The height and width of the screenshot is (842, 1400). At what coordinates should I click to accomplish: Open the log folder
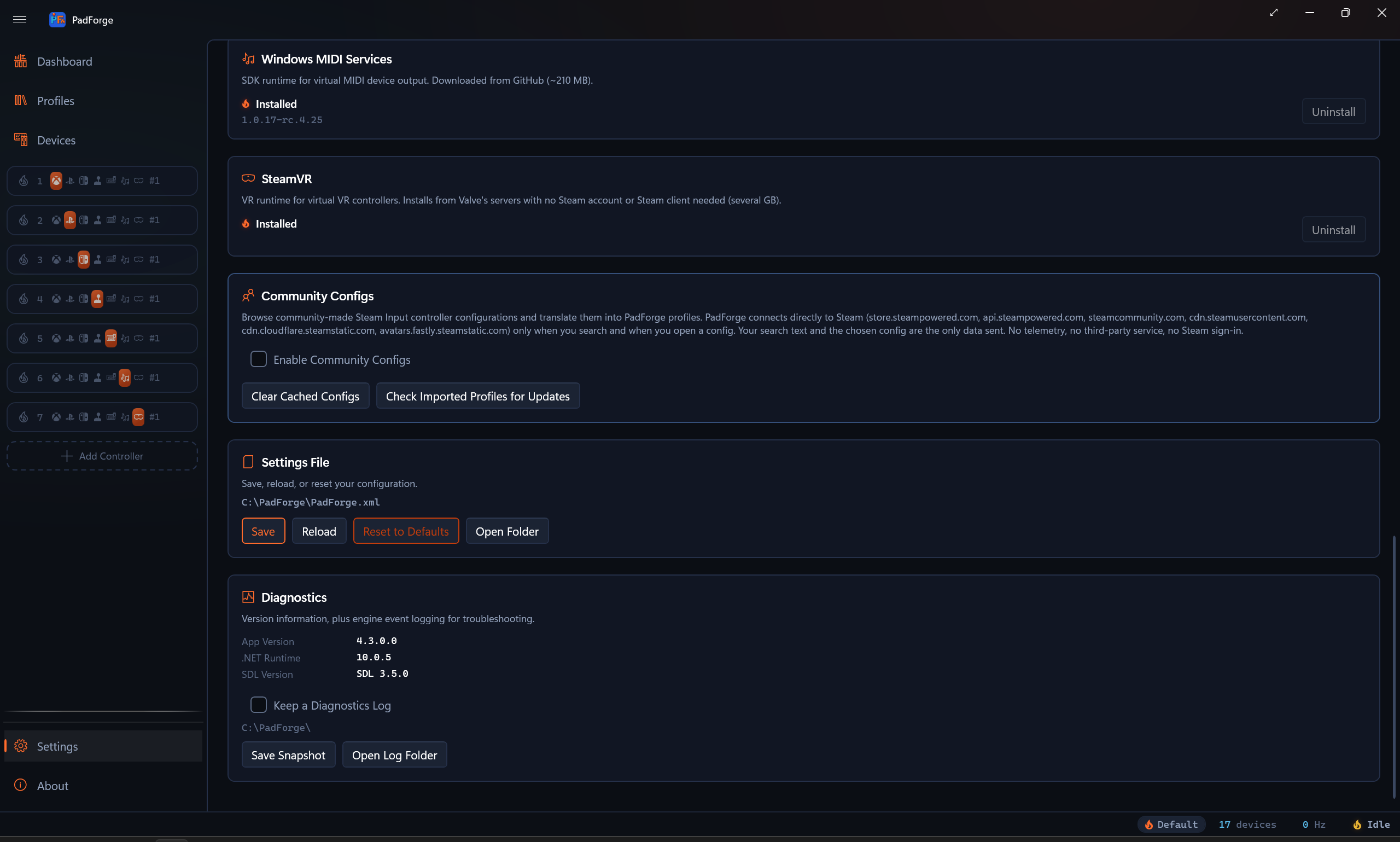click(x=394, y=754)
